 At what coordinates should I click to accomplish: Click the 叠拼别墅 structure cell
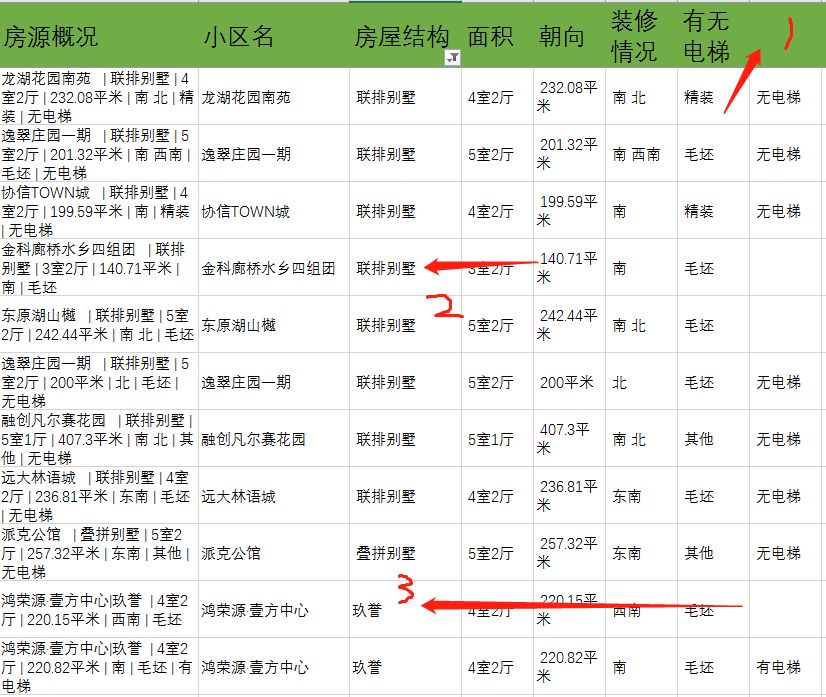[405, 552]
